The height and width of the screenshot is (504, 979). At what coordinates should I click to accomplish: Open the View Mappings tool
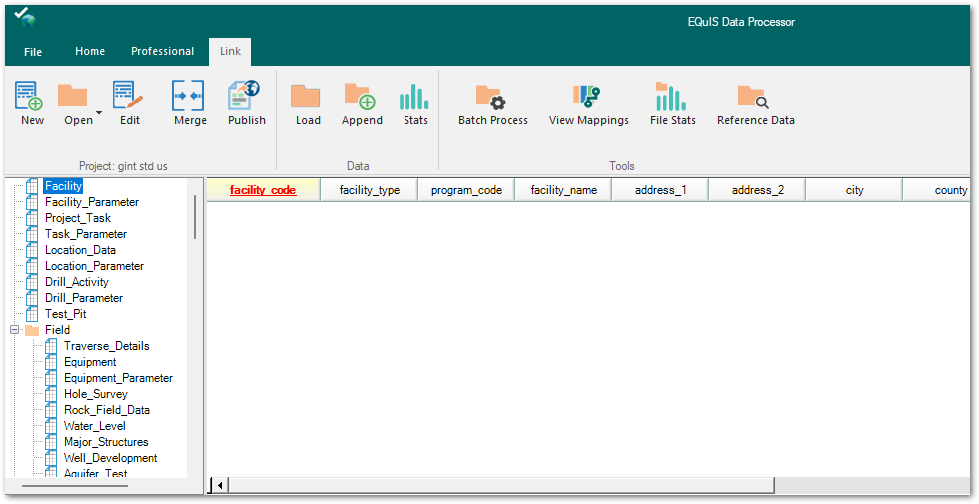(x=587, y=97)
